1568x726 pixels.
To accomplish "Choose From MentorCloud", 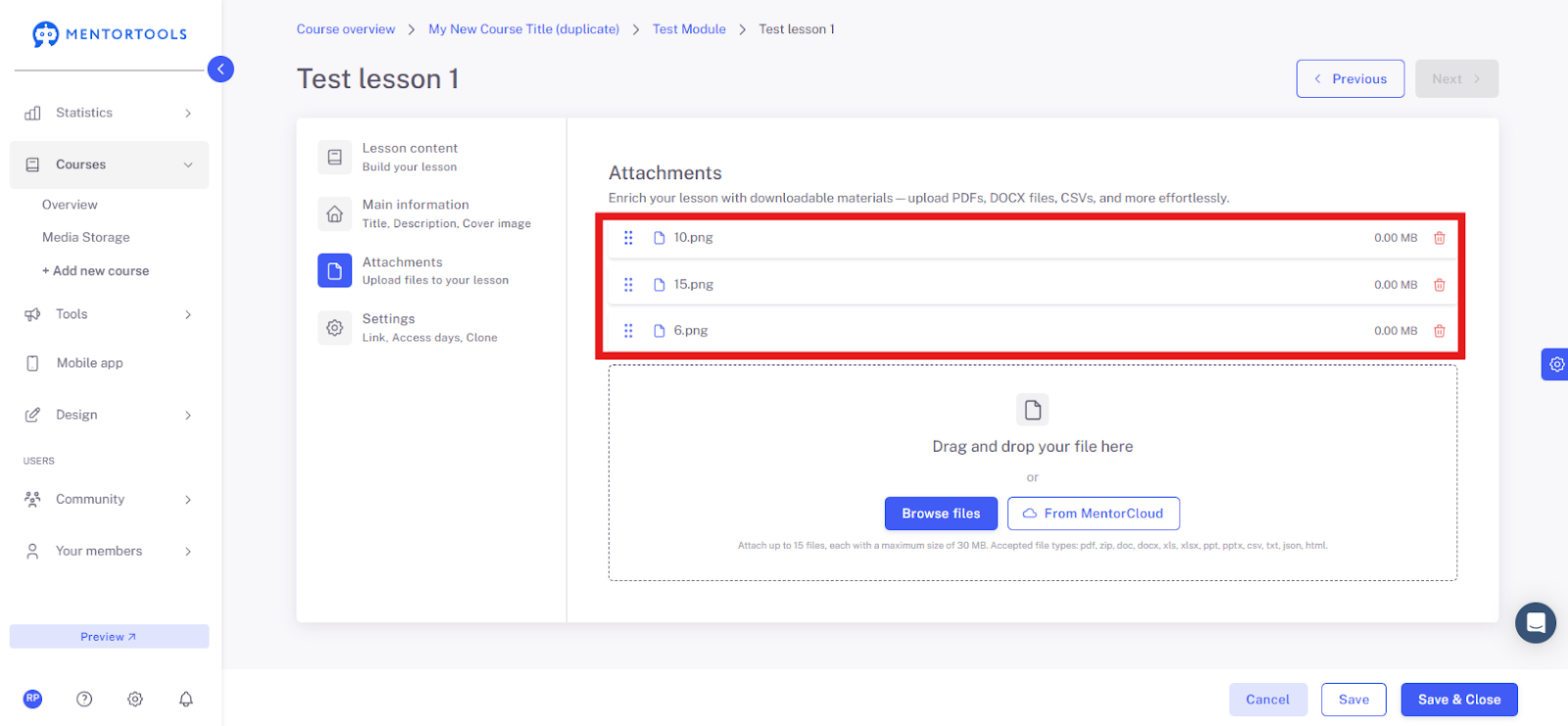I will point(1094,513).
